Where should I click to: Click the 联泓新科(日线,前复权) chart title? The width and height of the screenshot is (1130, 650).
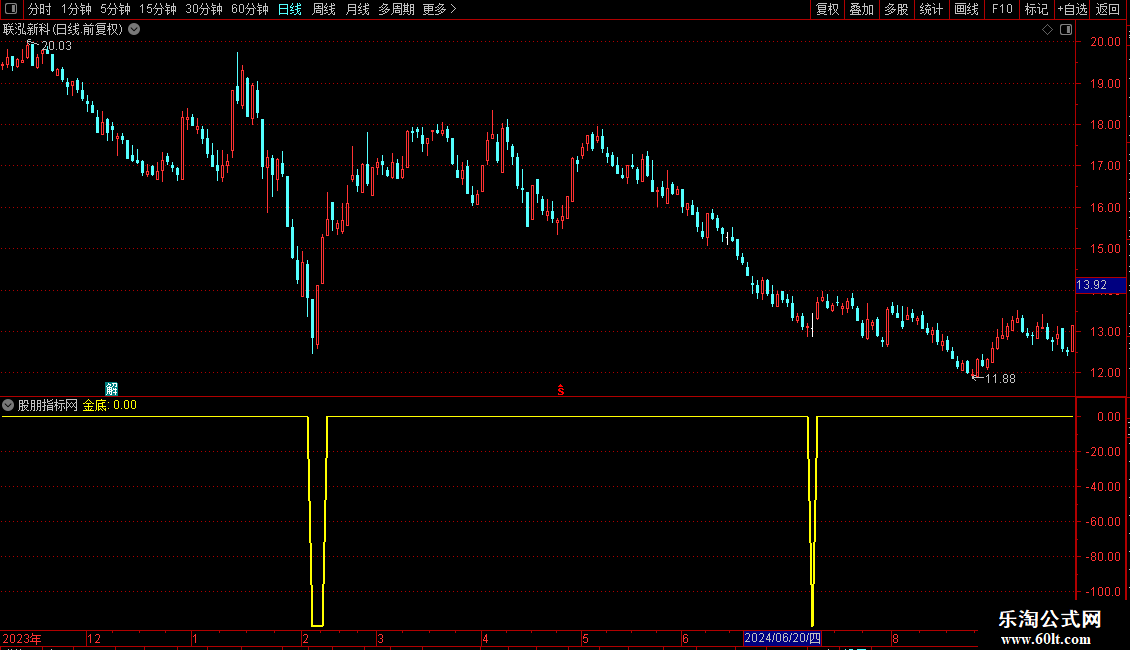[x=63, y=29]
